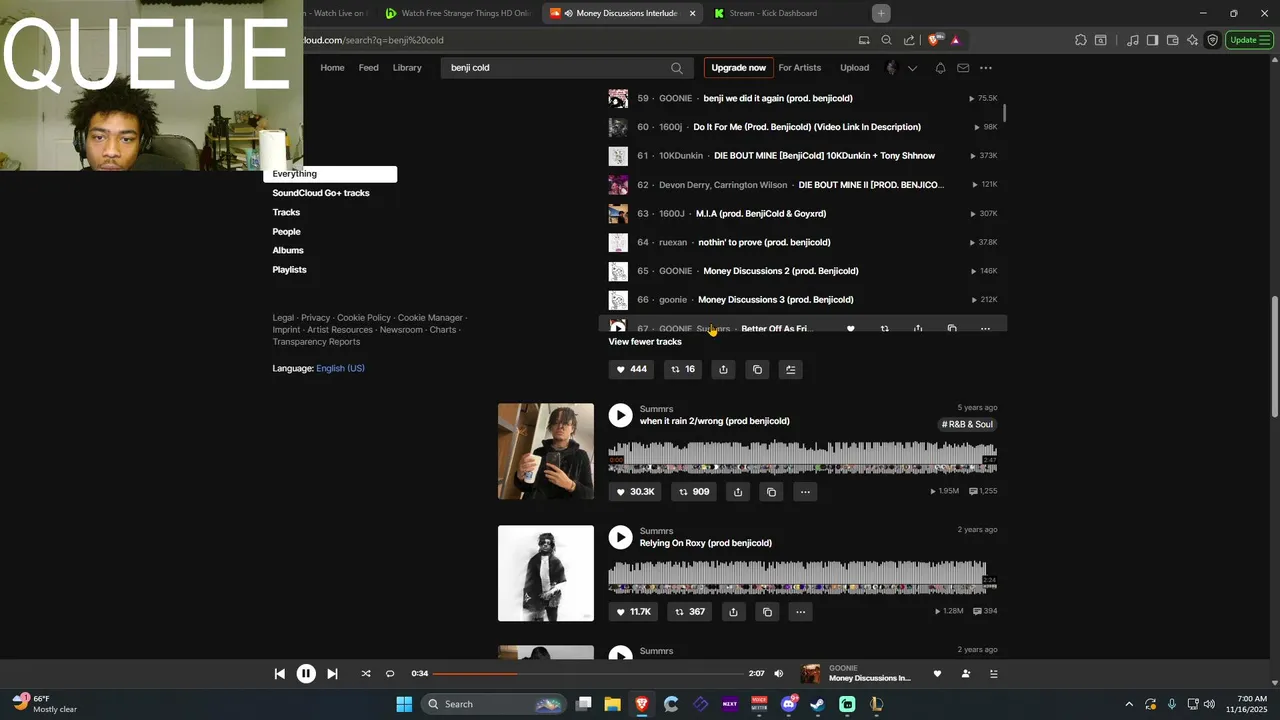Viewport: 1280px width, 720px height.
Task: Share the when it rain 2/wrong track
Action: pyautogui.click(x=738, y=492)
